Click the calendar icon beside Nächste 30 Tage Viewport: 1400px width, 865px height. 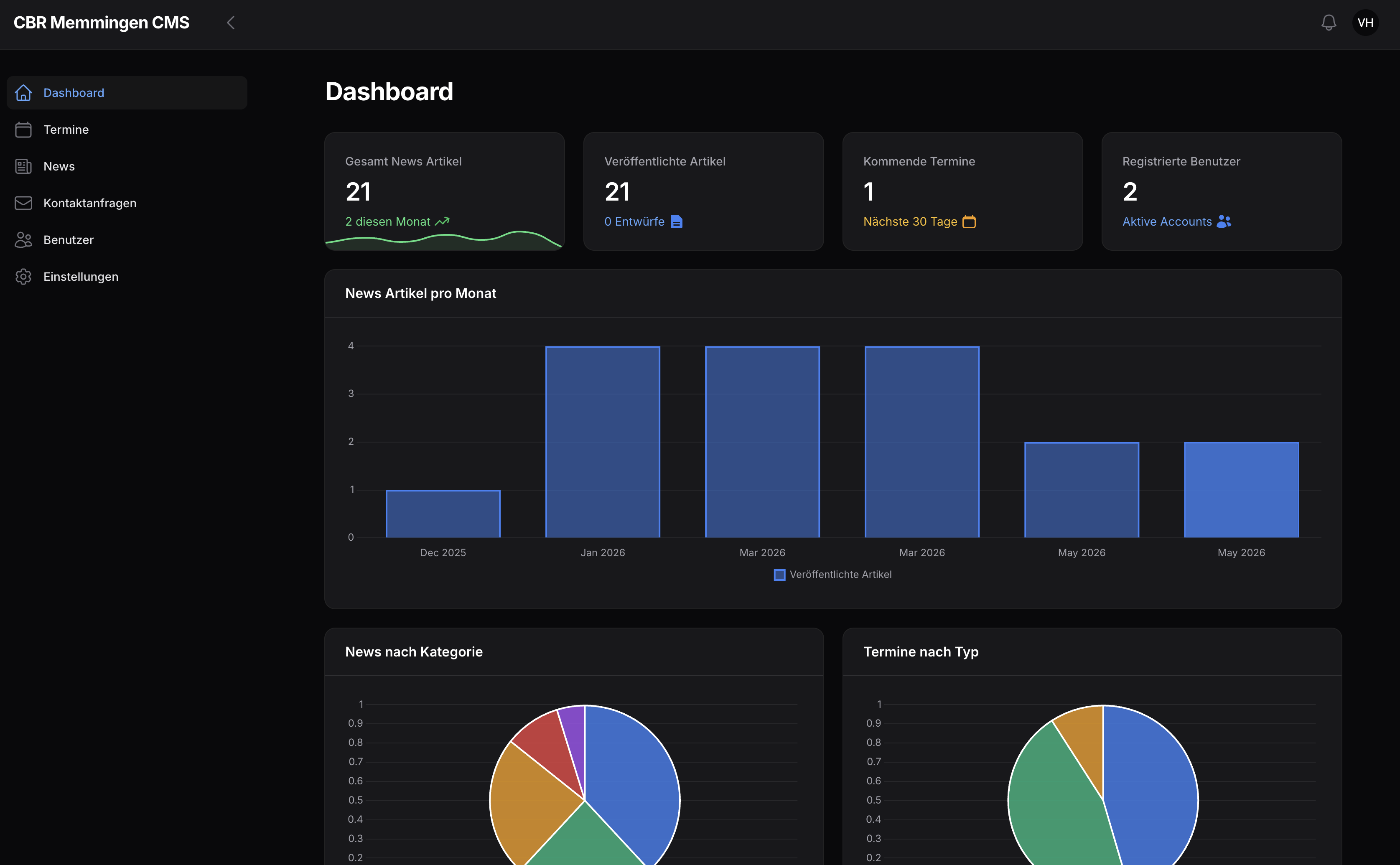pyautogui.click(x=969, y=221)
